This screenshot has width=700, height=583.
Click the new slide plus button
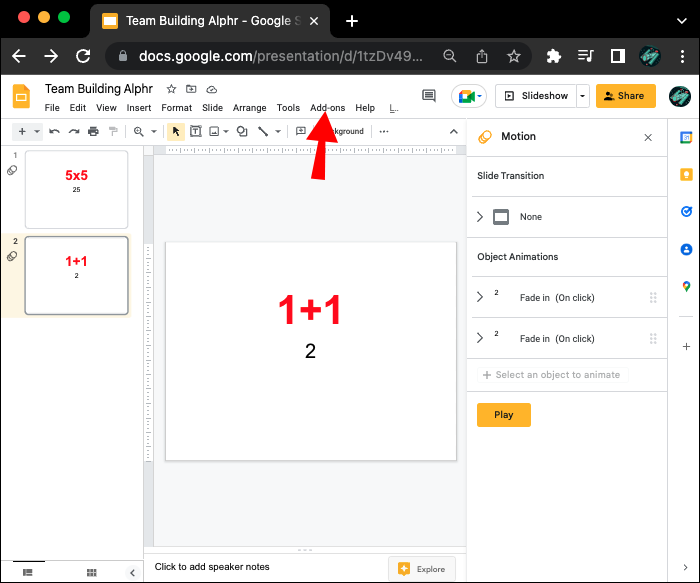(x=22, y=131)
